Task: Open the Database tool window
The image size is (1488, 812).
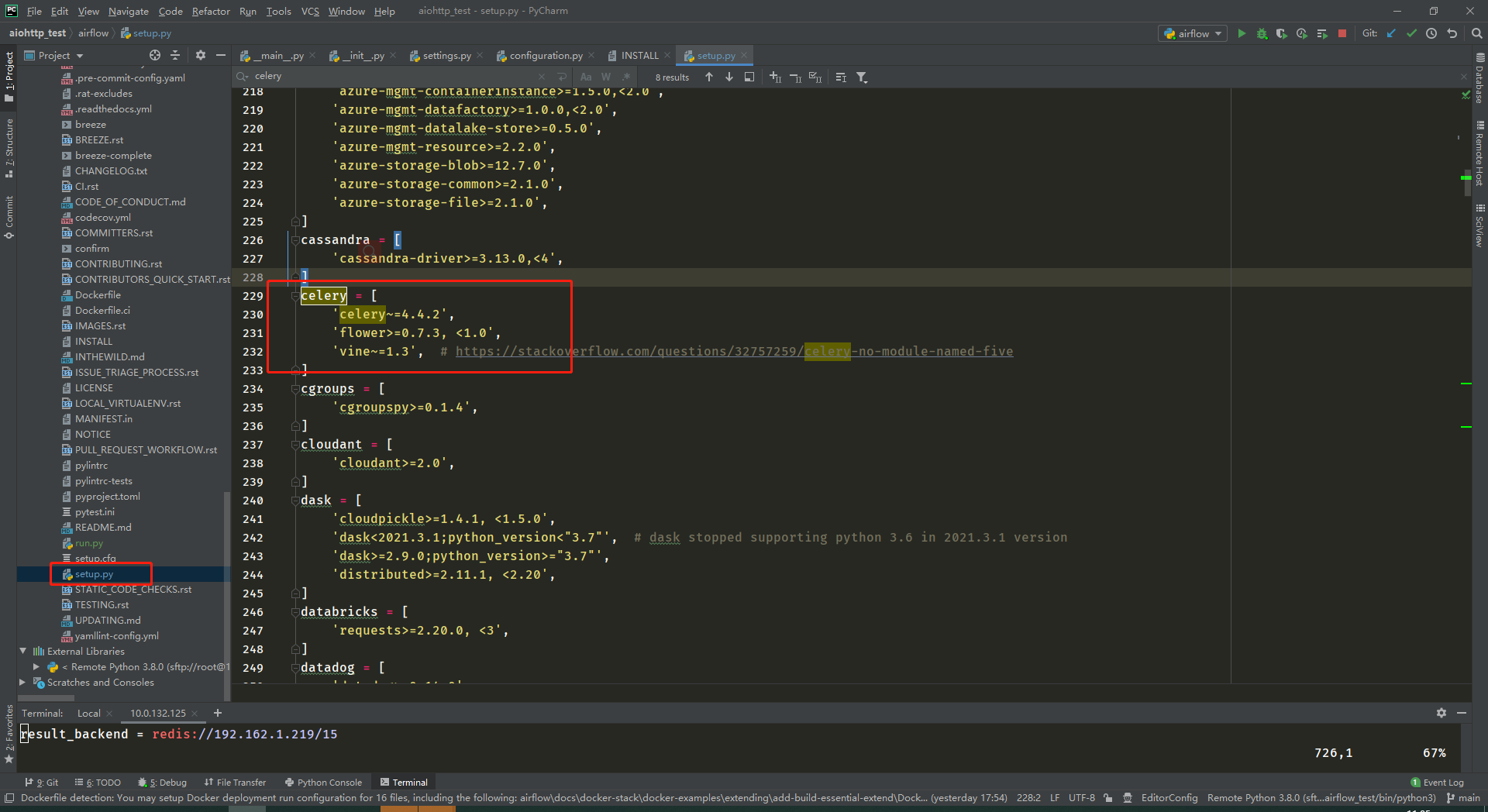Action: pos(1480,77)
